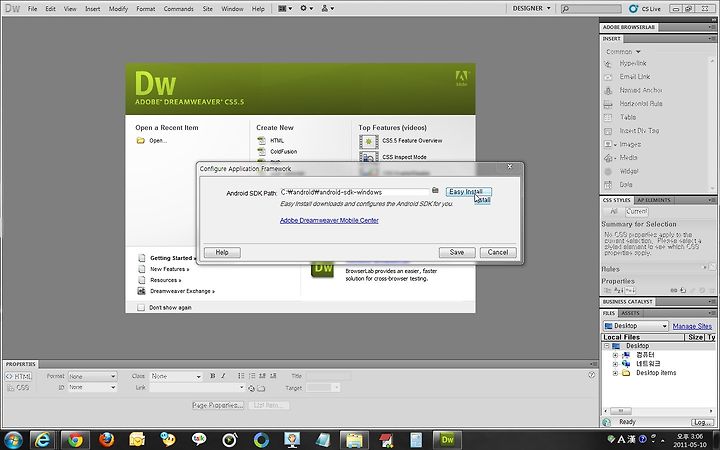Image resolution: width=720 pixels, height=450 pixels.
Task: Open the Windows Start menu
Action: pos(13,440)
